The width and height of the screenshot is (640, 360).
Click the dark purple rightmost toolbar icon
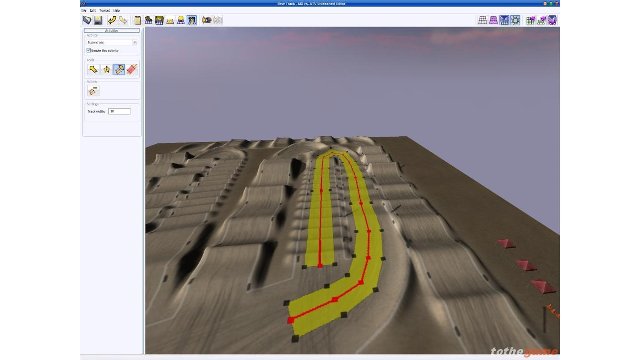[x=552, y=20]
